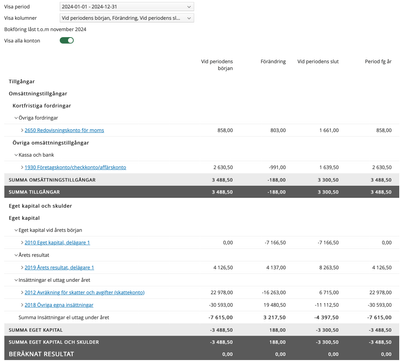The image size is (400, 362).
Task: Expand account 2010 row chevron
Action: pyautogui.click(x=22, y=243)
